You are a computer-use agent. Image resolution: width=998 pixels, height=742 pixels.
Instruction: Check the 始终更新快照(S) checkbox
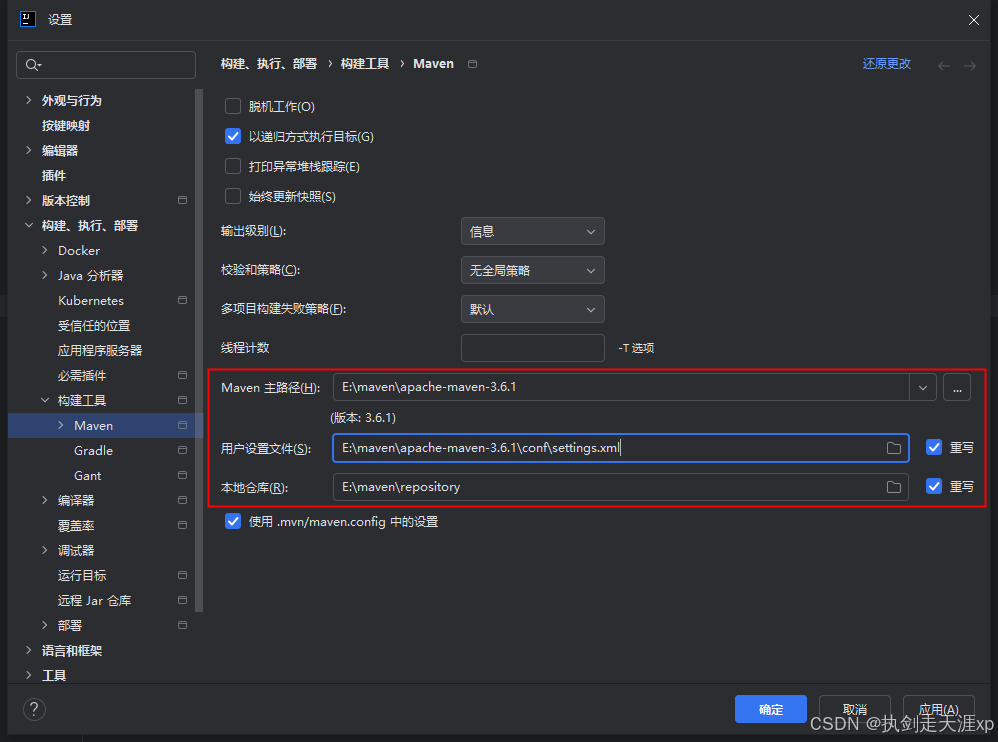point(233,196)
